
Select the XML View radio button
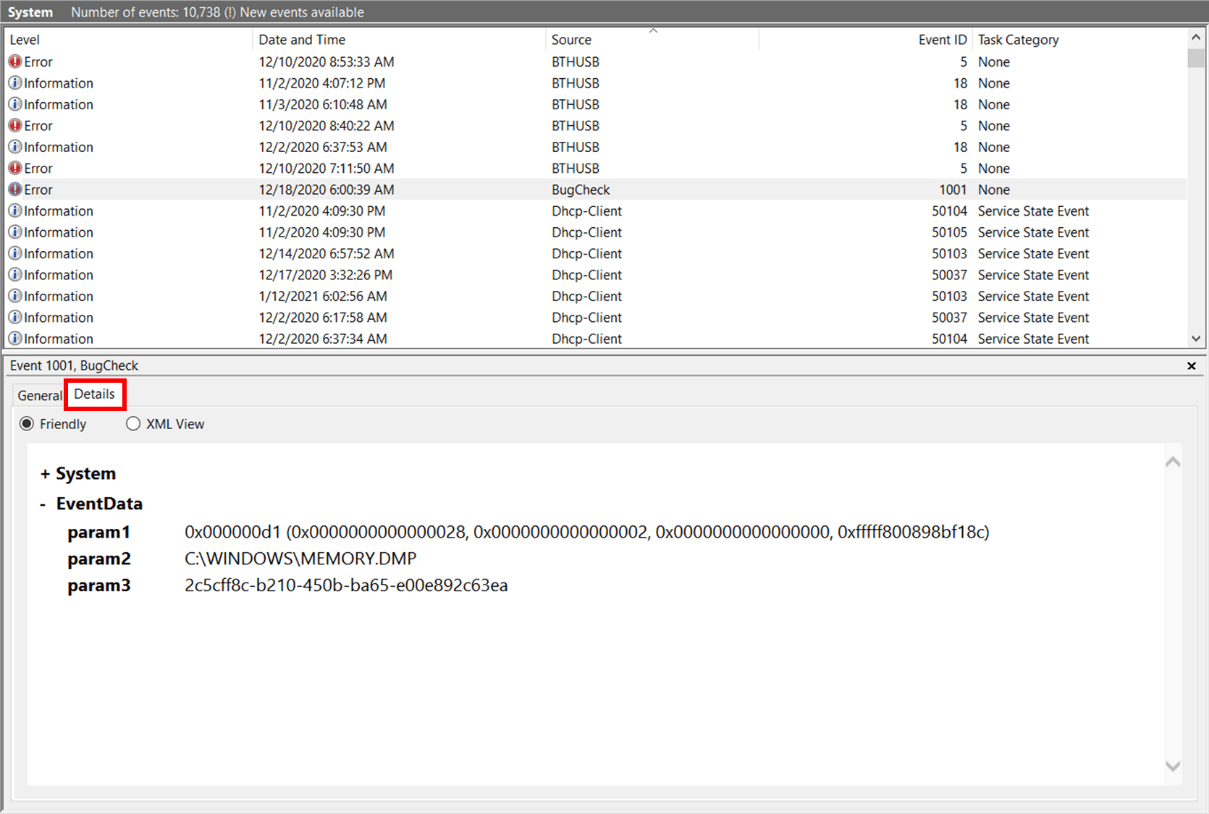click(133, 424)
